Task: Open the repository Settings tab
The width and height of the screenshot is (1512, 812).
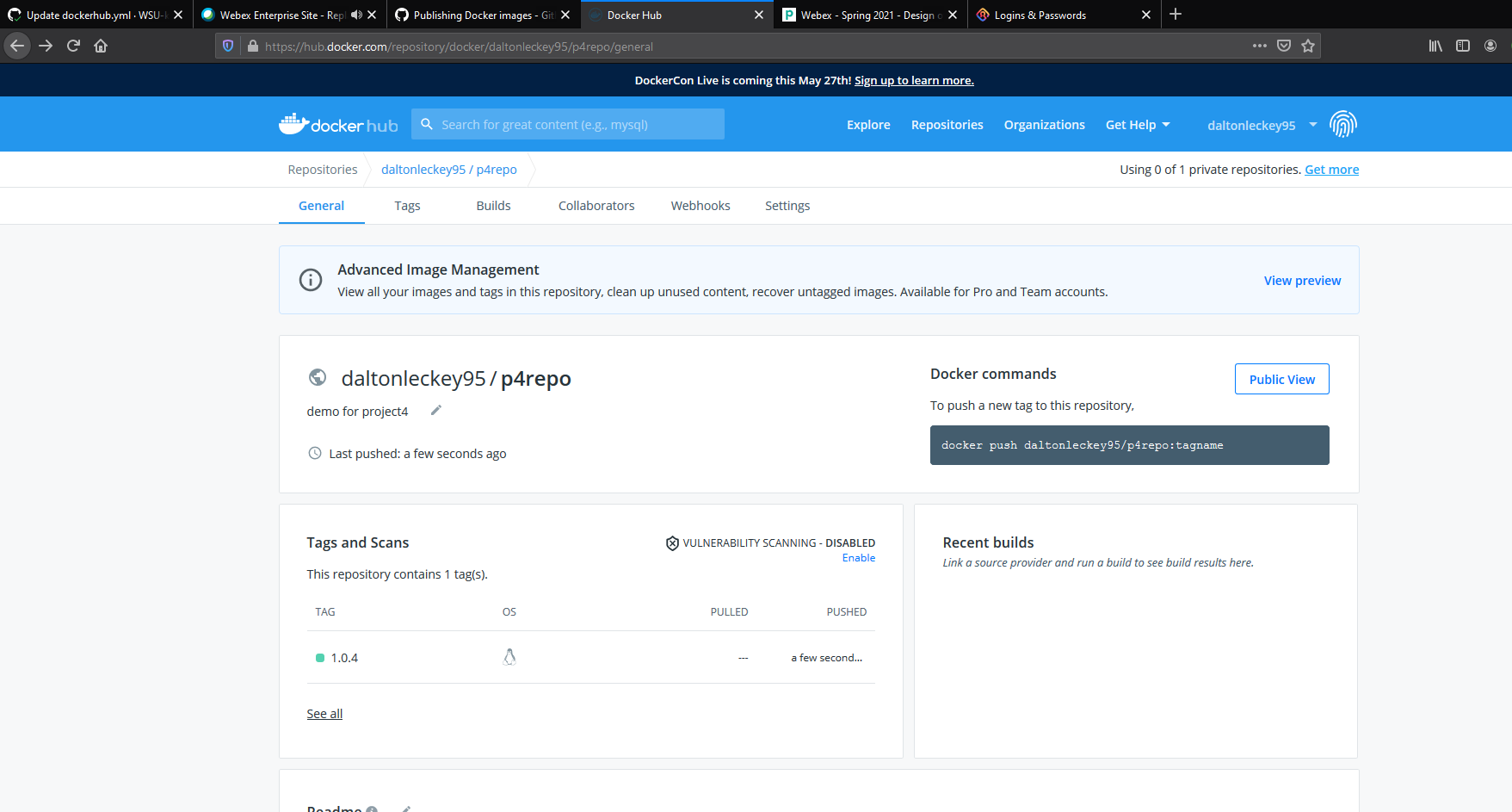Action: [787, 206]
